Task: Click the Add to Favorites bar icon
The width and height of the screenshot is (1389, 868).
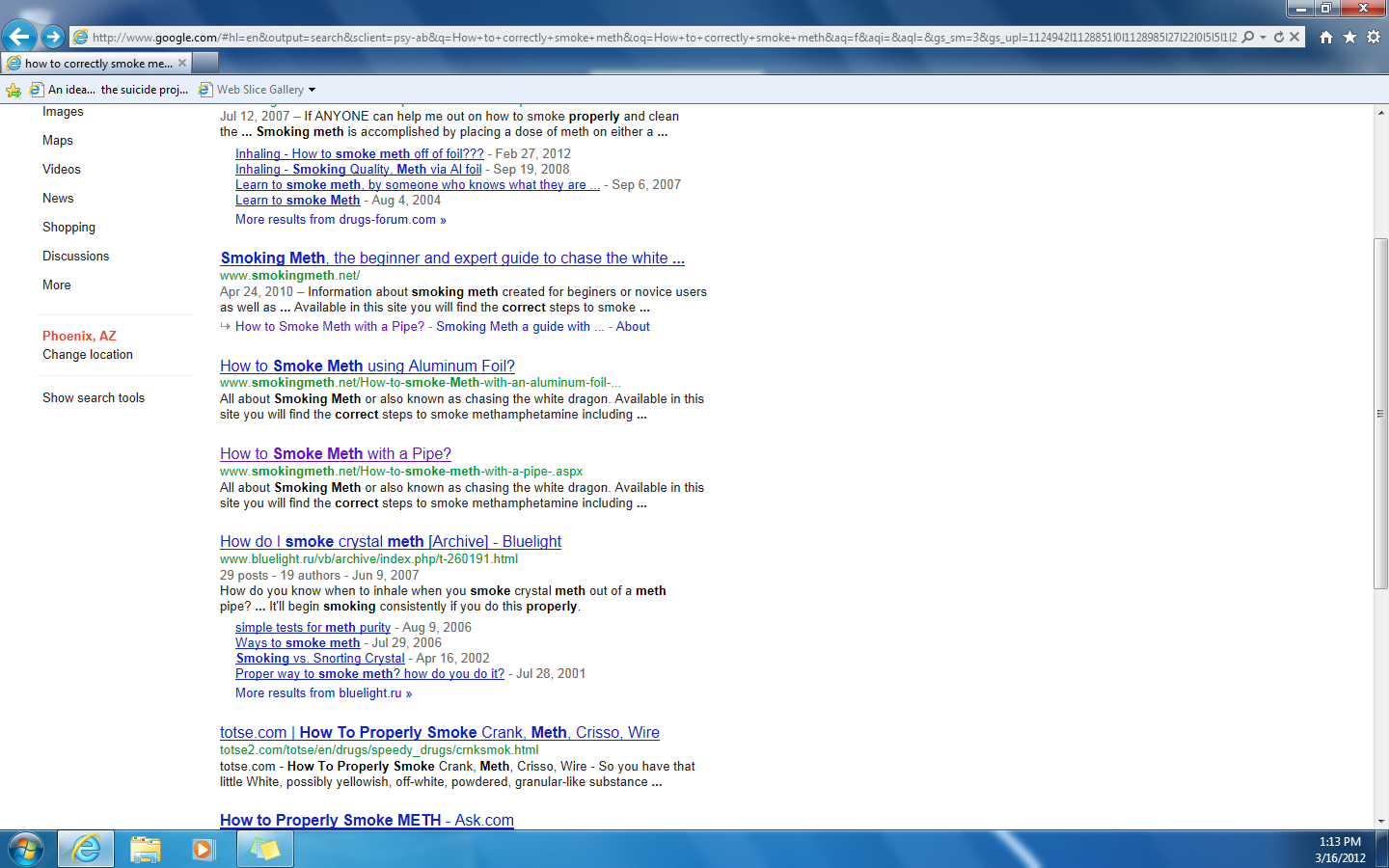Action: pyautogui.click(x=14, y=90)
